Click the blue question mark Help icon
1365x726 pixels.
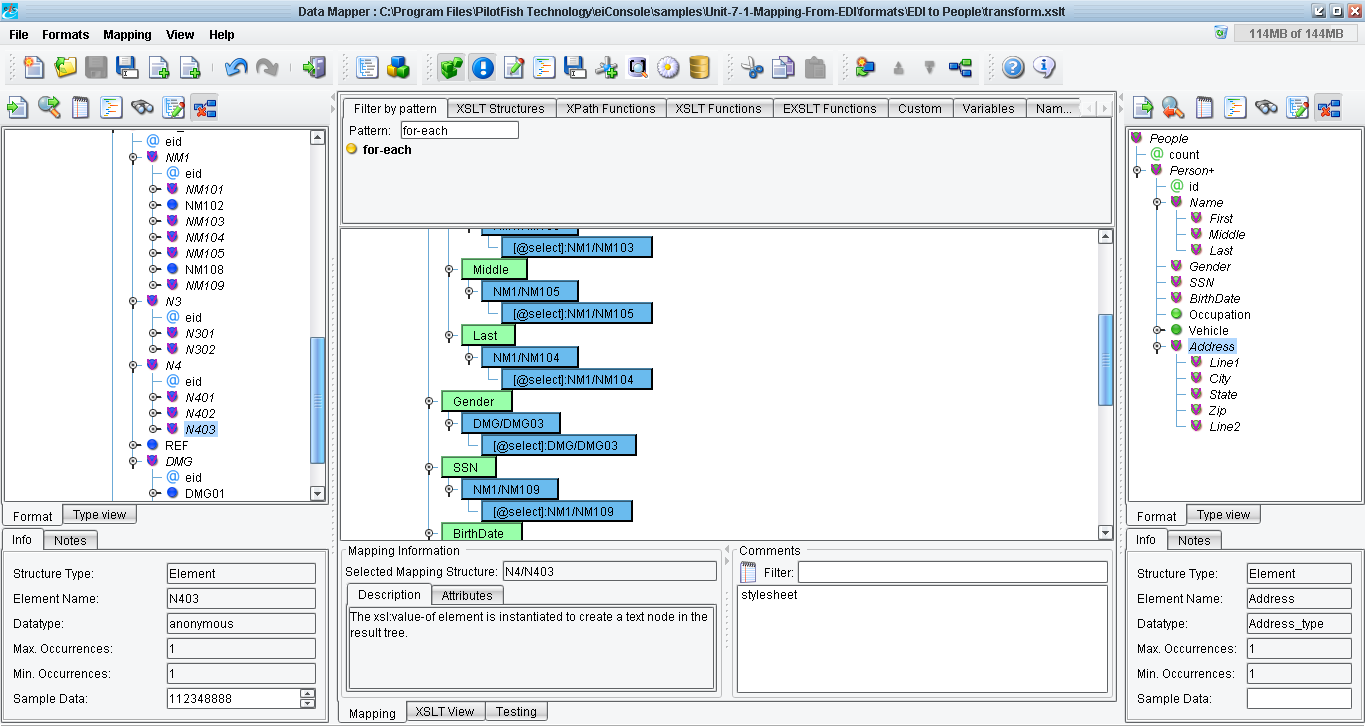pyautogui.click(x=1013, y=67)
